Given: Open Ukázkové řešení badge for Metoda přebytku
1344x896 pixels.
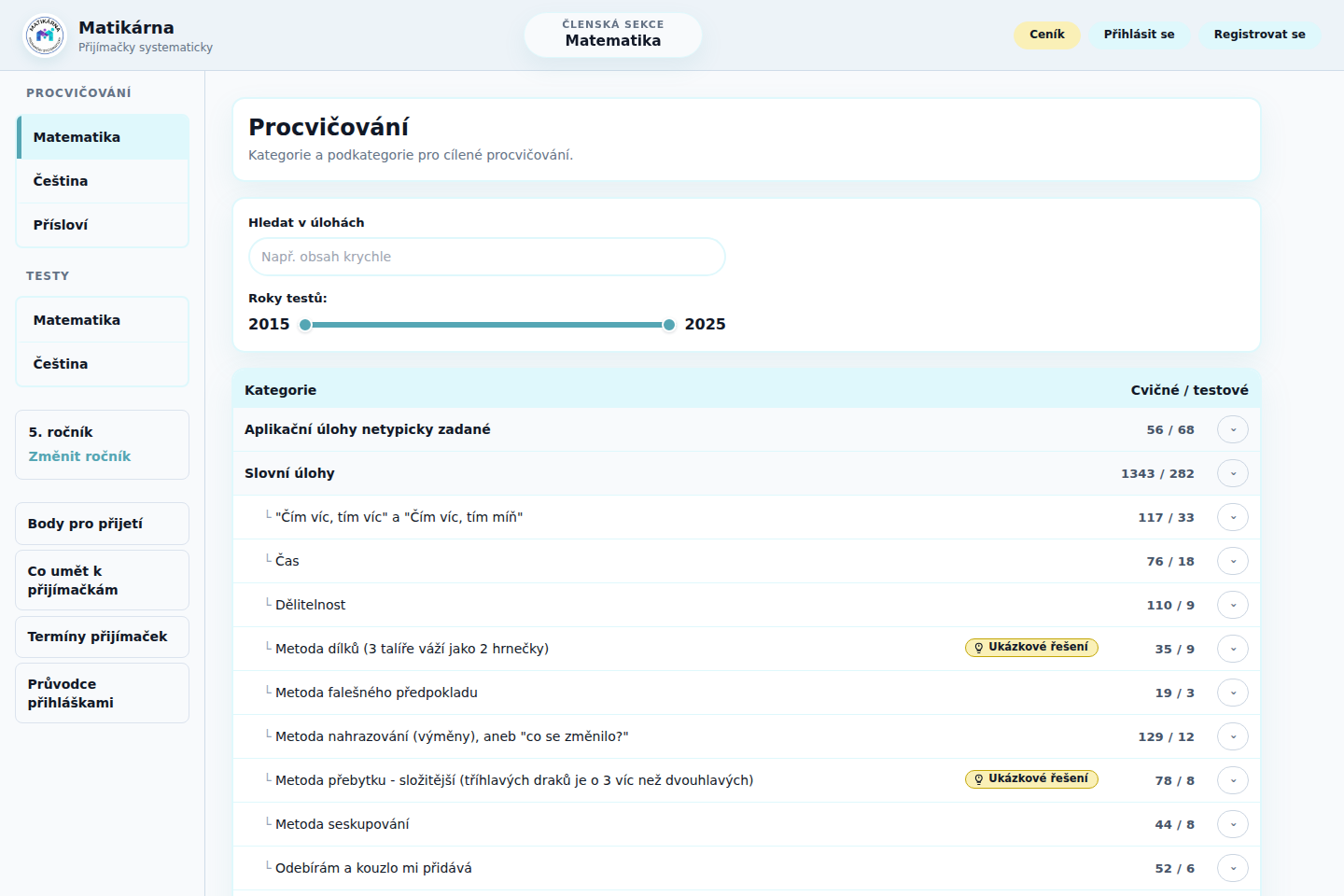Looking at the screenshot, I should tap(1031, 778).
